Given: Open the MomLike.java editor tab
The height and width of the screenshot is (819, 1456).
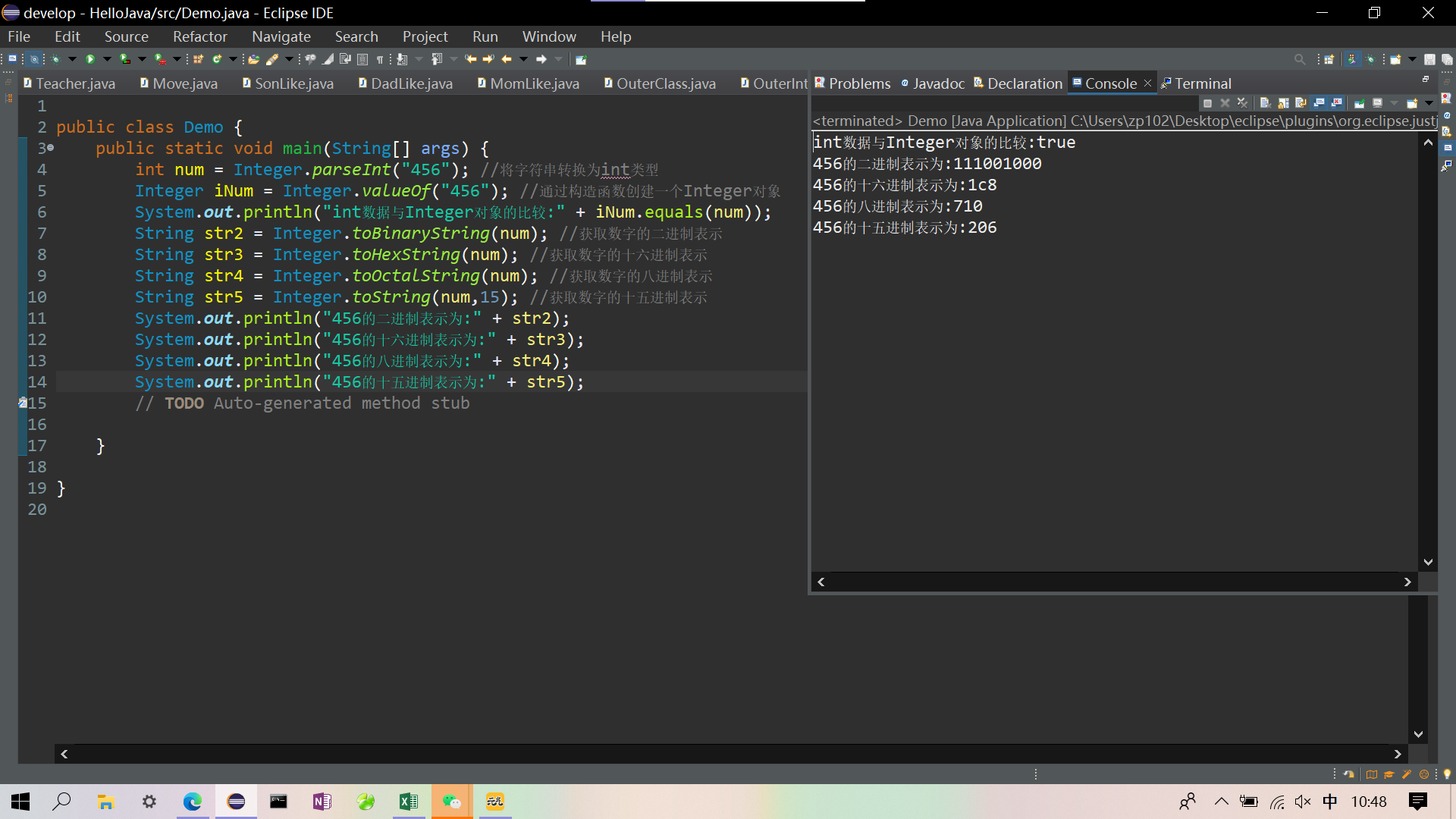Looking at the screenshot, I should (x=534, y=83).
